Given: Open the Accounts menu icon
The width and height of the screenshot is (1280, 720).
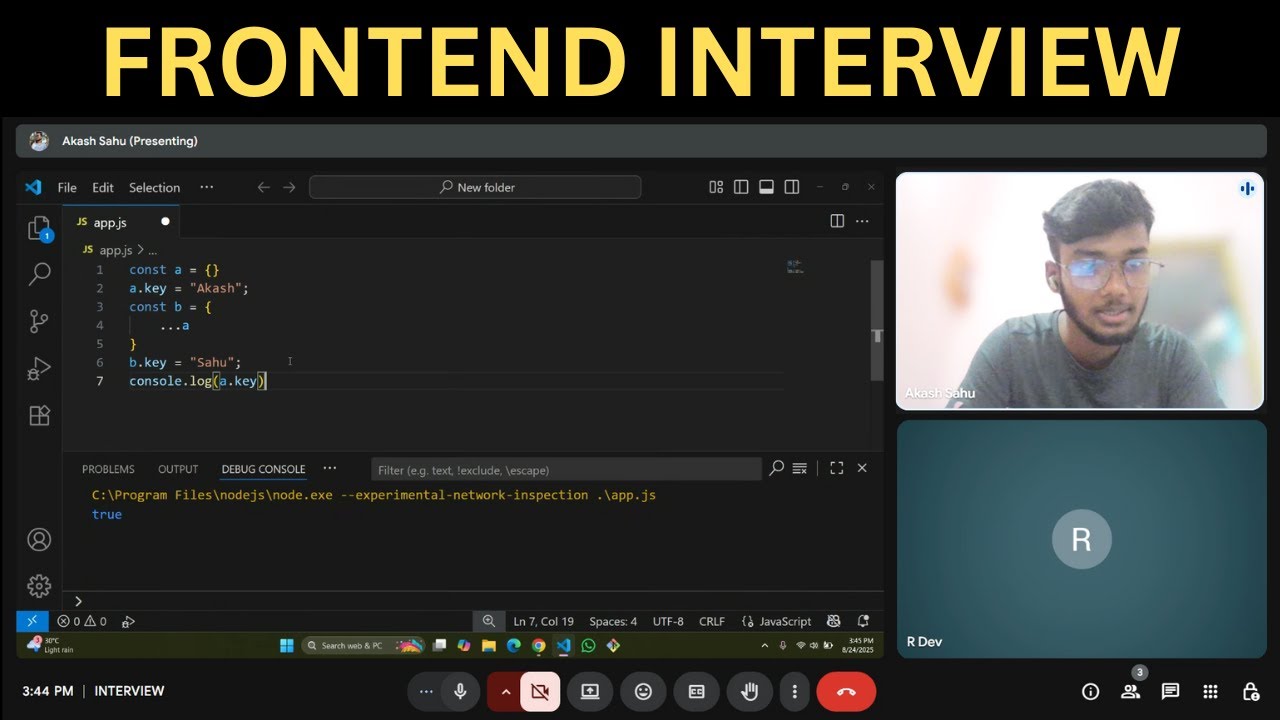Looking at the screenshot, I should coord(39,540).
